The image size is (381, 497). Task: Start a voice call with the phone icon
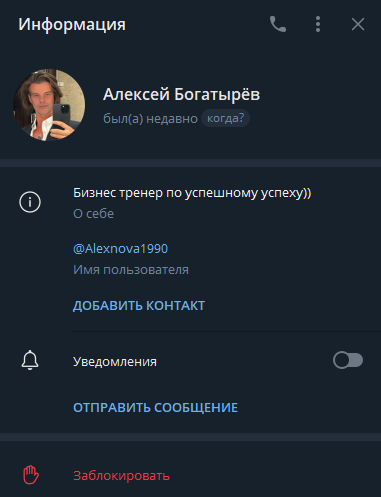coord(278,24)
